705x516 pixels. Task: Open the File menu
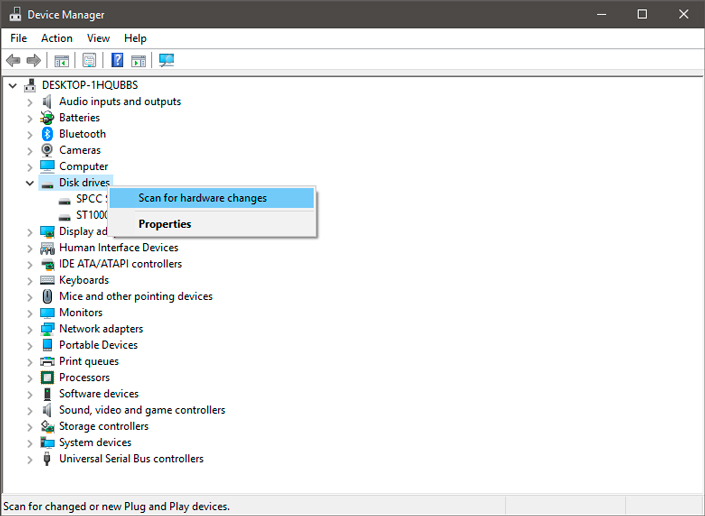pyautogui.click(x=18, y=38)
